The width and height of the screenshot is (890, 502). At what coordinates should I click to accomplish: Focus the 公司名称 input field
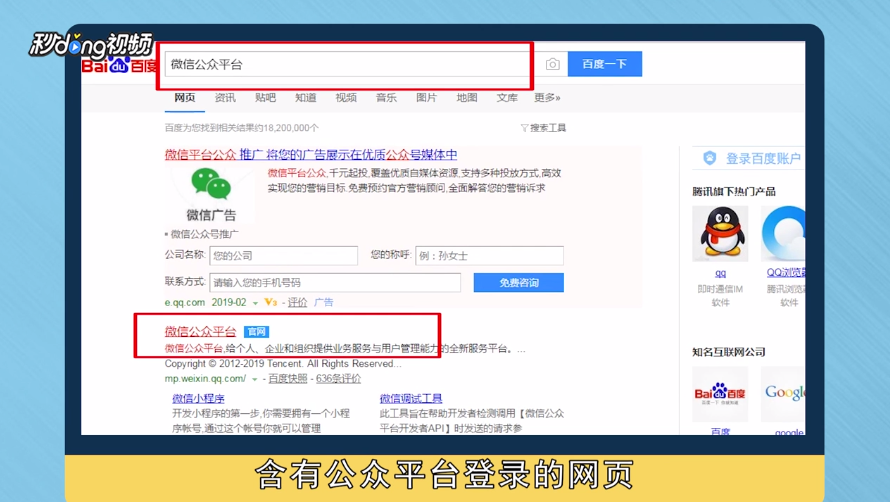(x=284, y=256)
